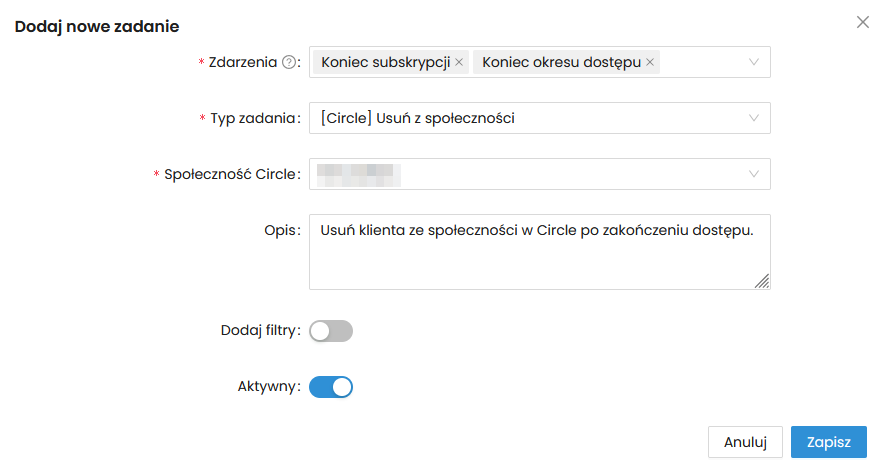
Task: Expand the Społeczność Circle dropdown arrow
Action: coord(754,174)
